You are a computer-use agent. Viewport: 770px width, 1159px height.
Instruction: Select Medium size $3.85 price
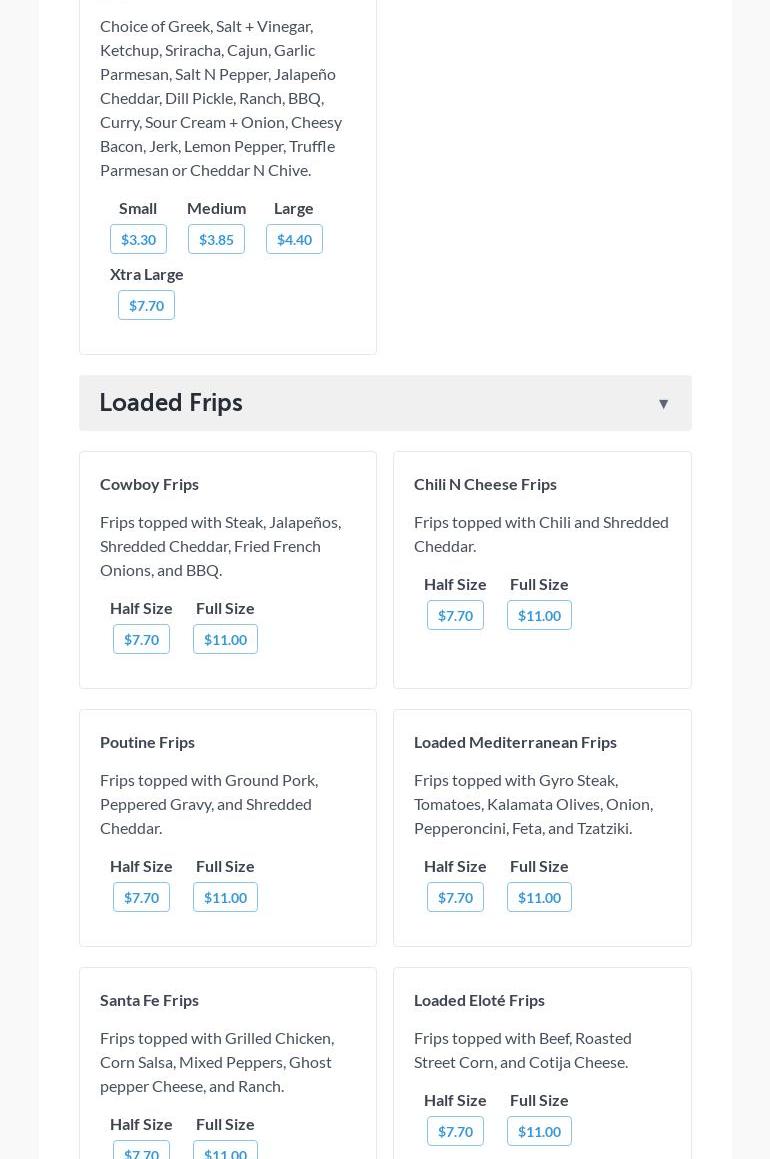pyautogui.click(x=216, y=239)
